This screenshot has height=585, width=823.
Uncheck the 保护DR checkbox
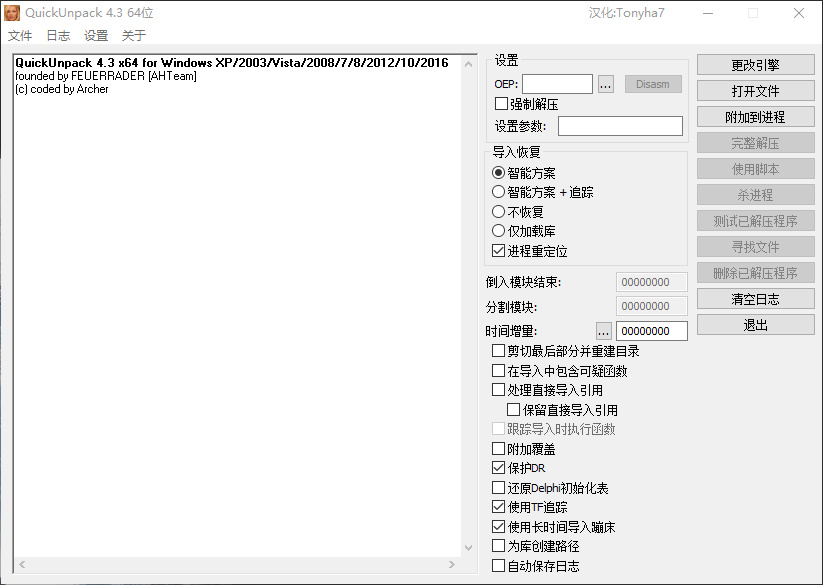pyautogui.click(x=498, y=467)
